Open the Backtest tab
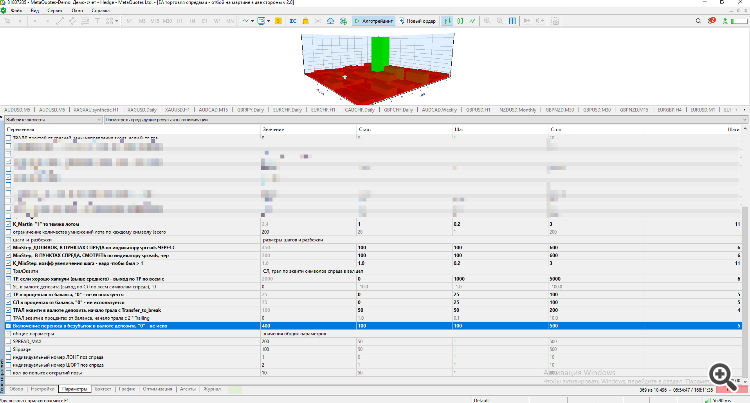 [103, 390]
